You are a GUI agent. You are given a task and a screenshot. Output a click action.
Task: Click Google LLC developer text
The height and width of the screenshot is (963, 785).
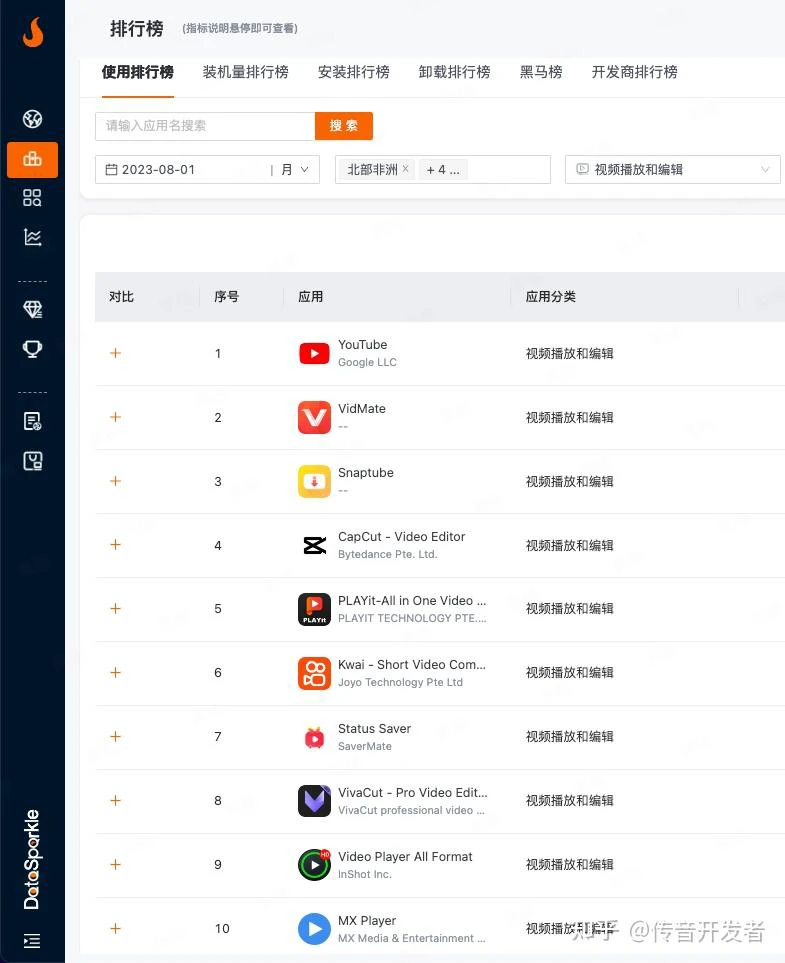[x=367, y=362]
